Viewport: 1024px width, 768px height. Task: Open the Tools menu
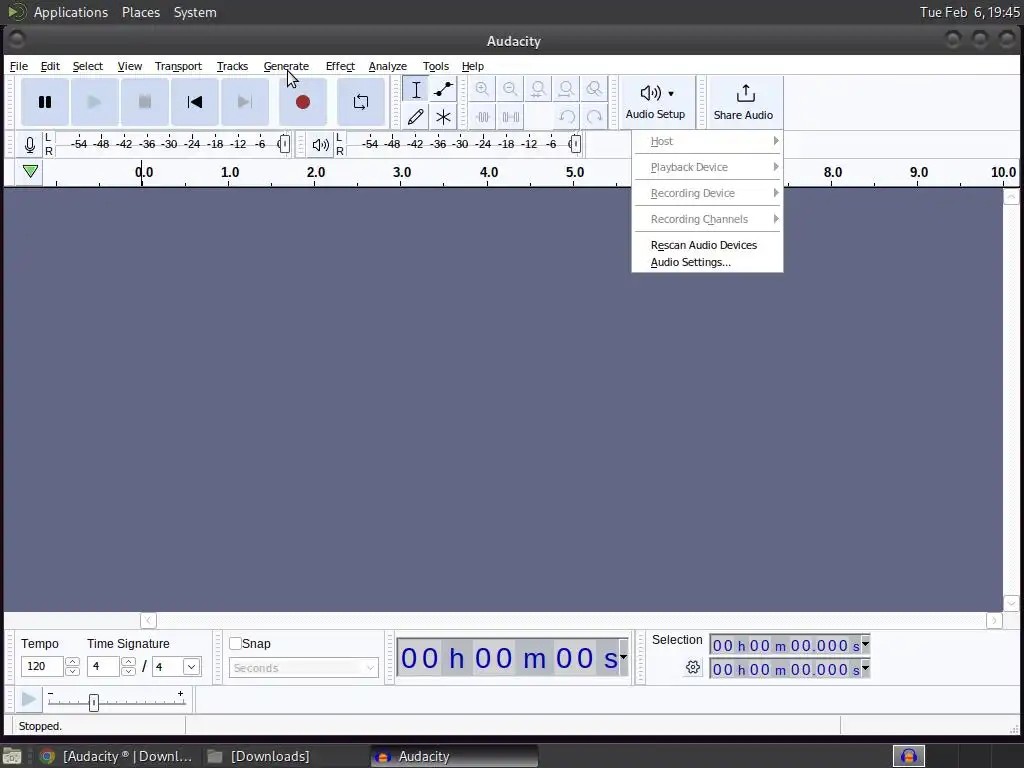[x=436, y=66]
